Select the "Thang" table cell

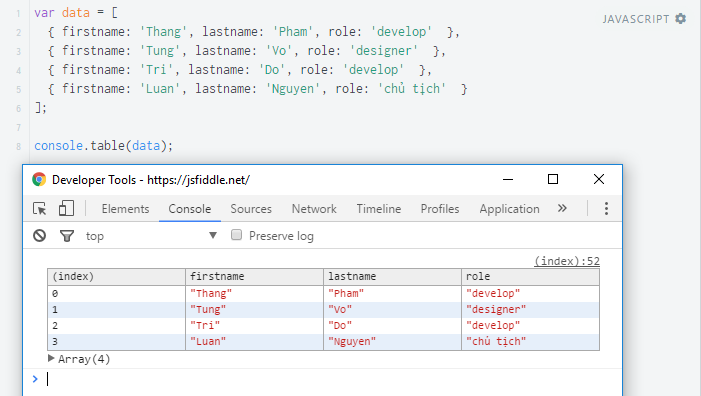click(254, 294)
